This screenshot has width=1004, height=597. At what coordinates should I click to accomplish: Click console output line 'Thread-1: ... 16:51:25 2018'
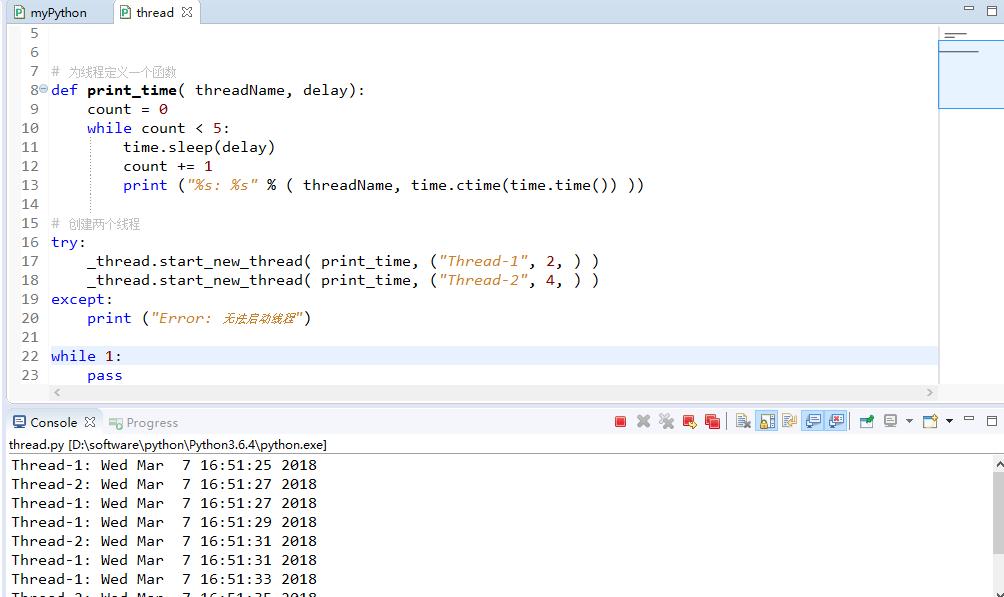pyautogui.click(x=164, y=465)
